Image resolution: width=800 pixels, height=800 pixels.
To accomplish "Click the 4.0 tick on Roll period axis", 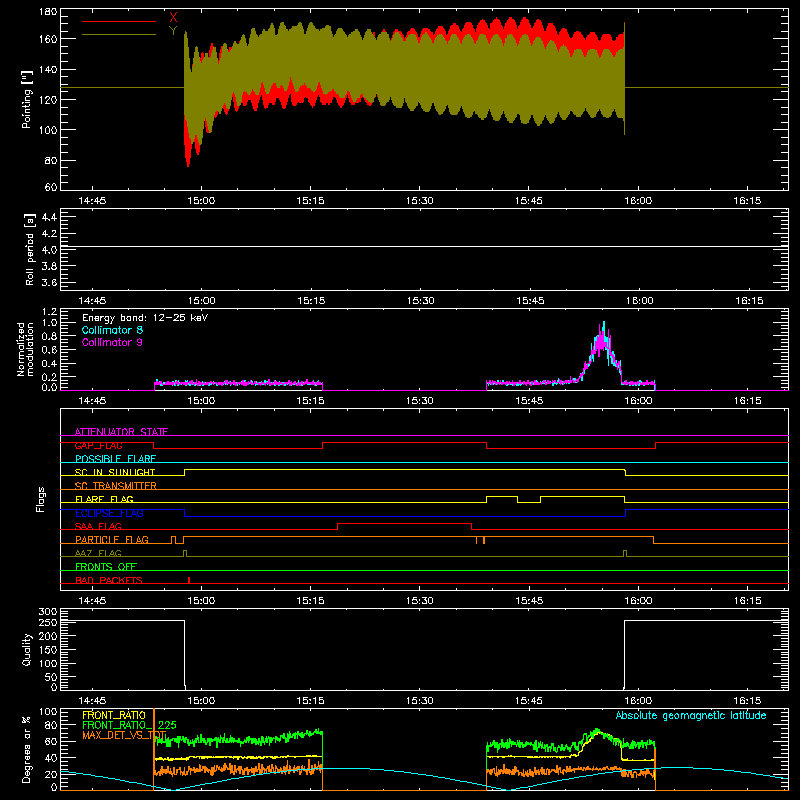I will coord(49,250).
